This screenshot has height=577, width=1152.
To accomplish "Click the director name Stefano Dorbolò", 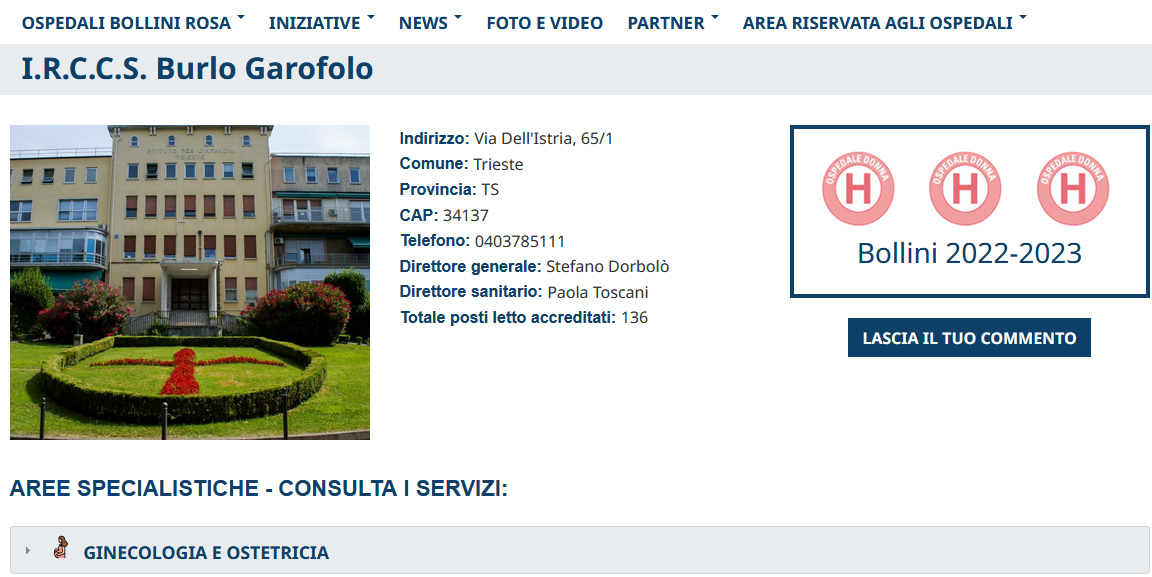I will pos(608,266).
